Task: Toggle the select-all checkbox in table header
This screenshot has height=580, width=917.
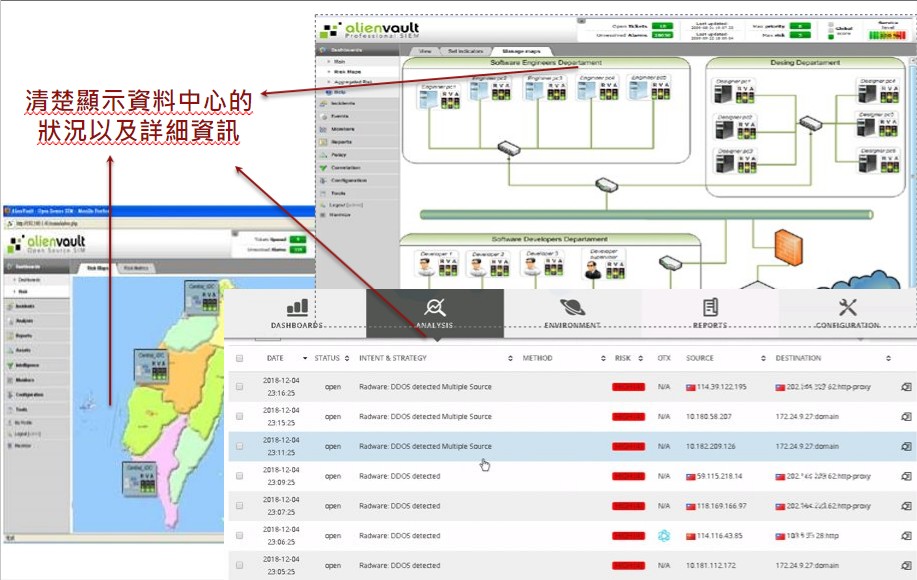Action: tap(239, 358)
